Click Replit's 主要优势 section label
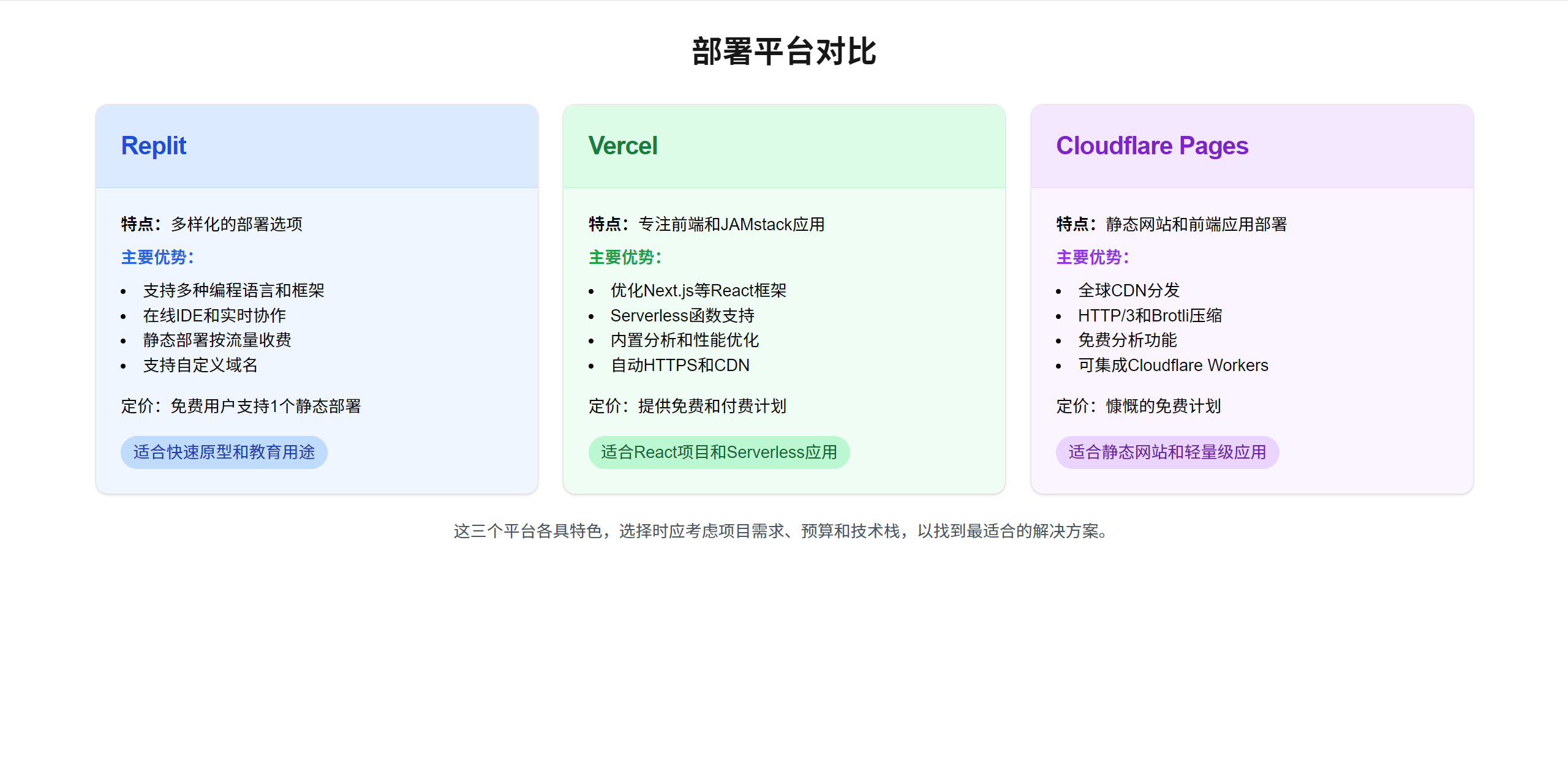The width and height of the screenshot is (1568, 758). pyautogui.click(x=157, y=257)
